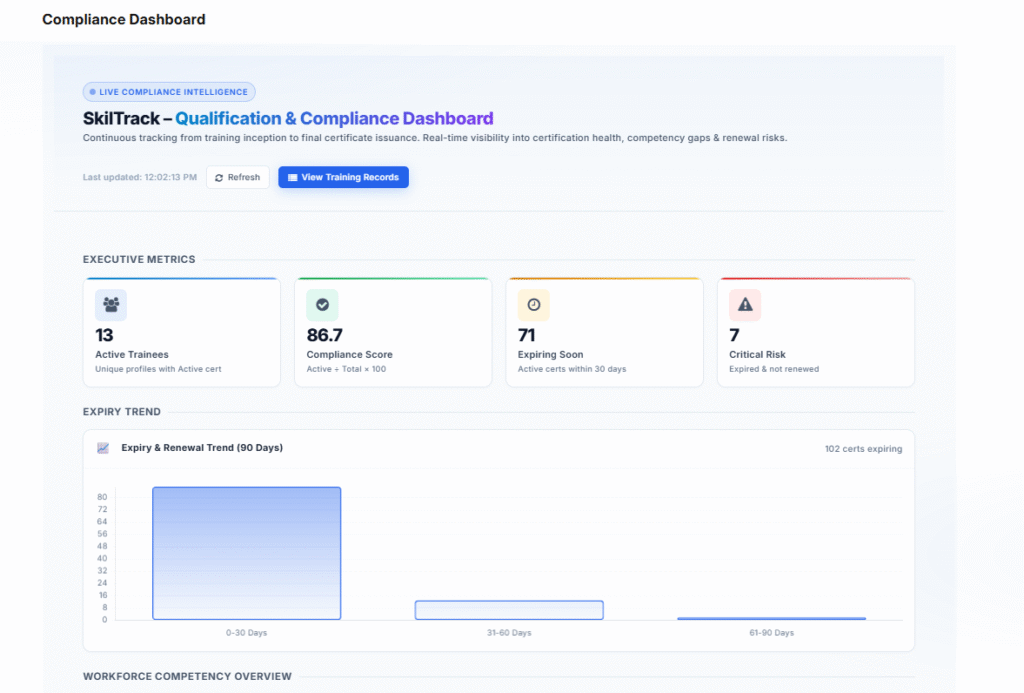1024x693 pixels.
Task: Click 'Unique profiles with Active cert' text
Action: (x=158, y=369)
